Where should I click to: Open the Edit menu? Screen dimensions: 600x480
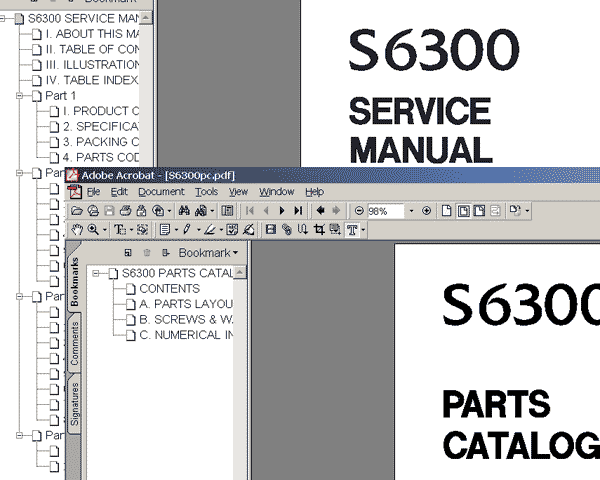click(x=119, y=192)
